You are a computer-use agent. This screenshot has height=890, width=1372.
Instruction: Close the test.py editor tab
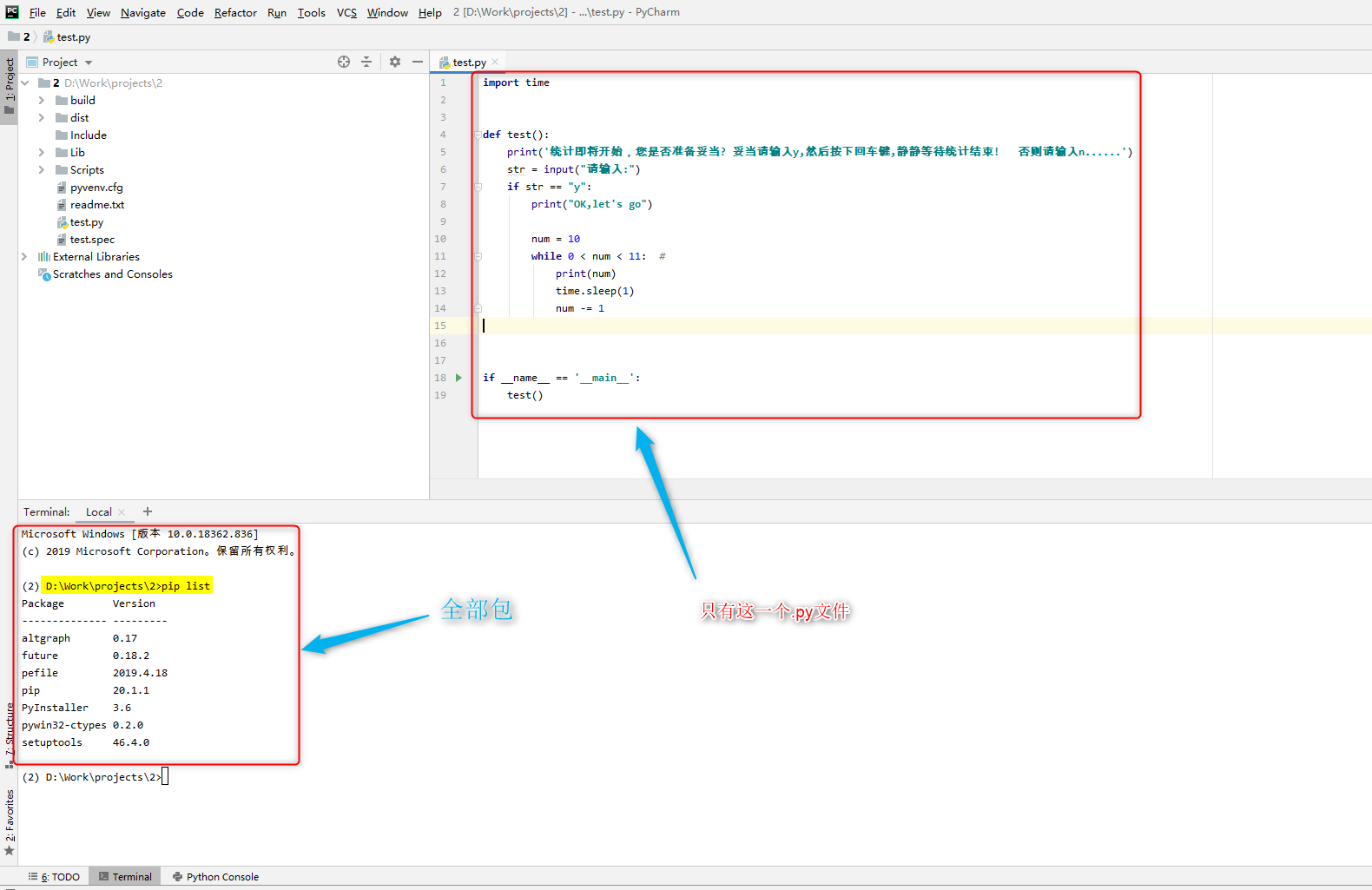coord(495,62)
